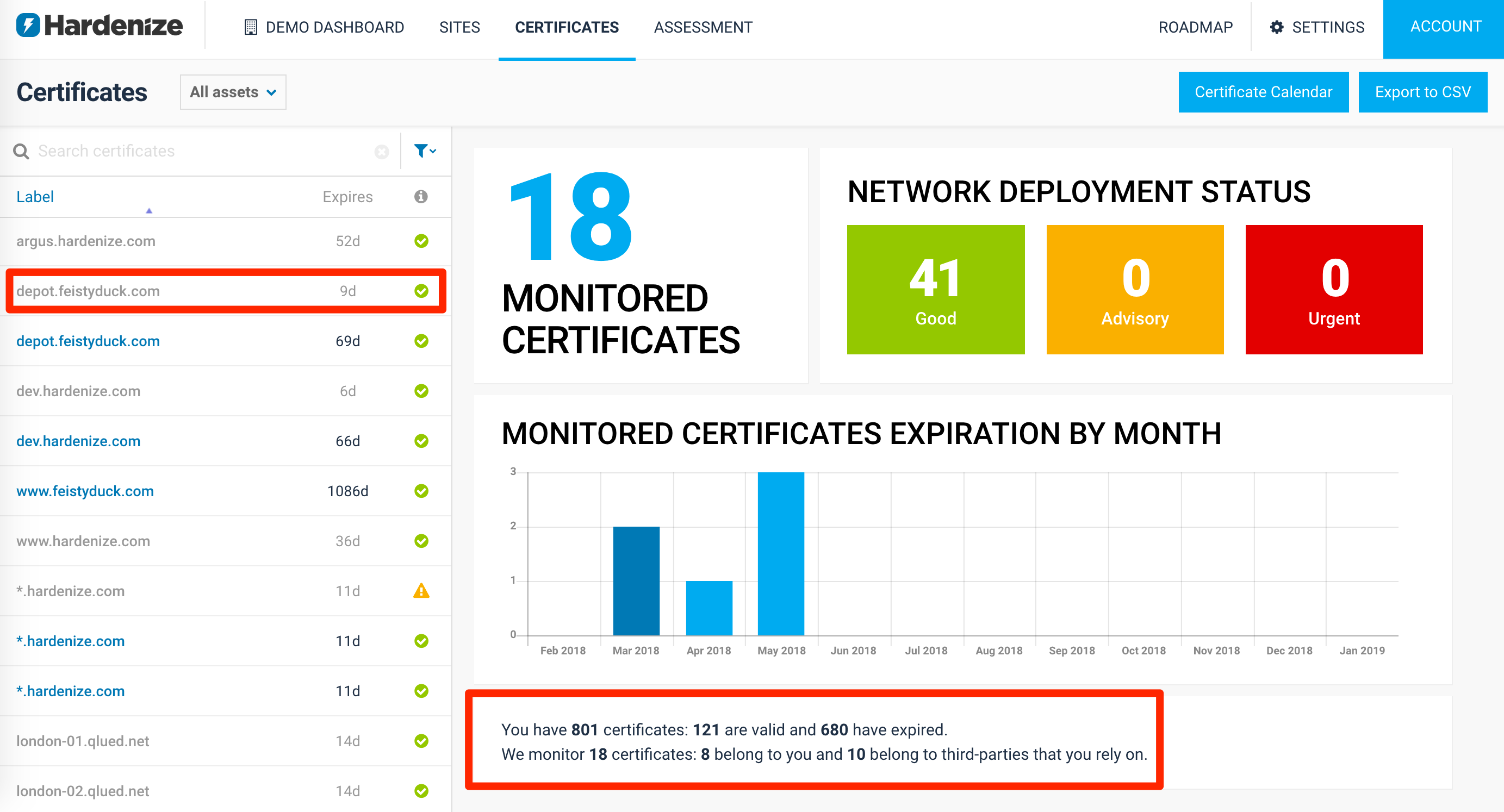Open the www.feistyduck.com certificate

click(x=225, y=491)
